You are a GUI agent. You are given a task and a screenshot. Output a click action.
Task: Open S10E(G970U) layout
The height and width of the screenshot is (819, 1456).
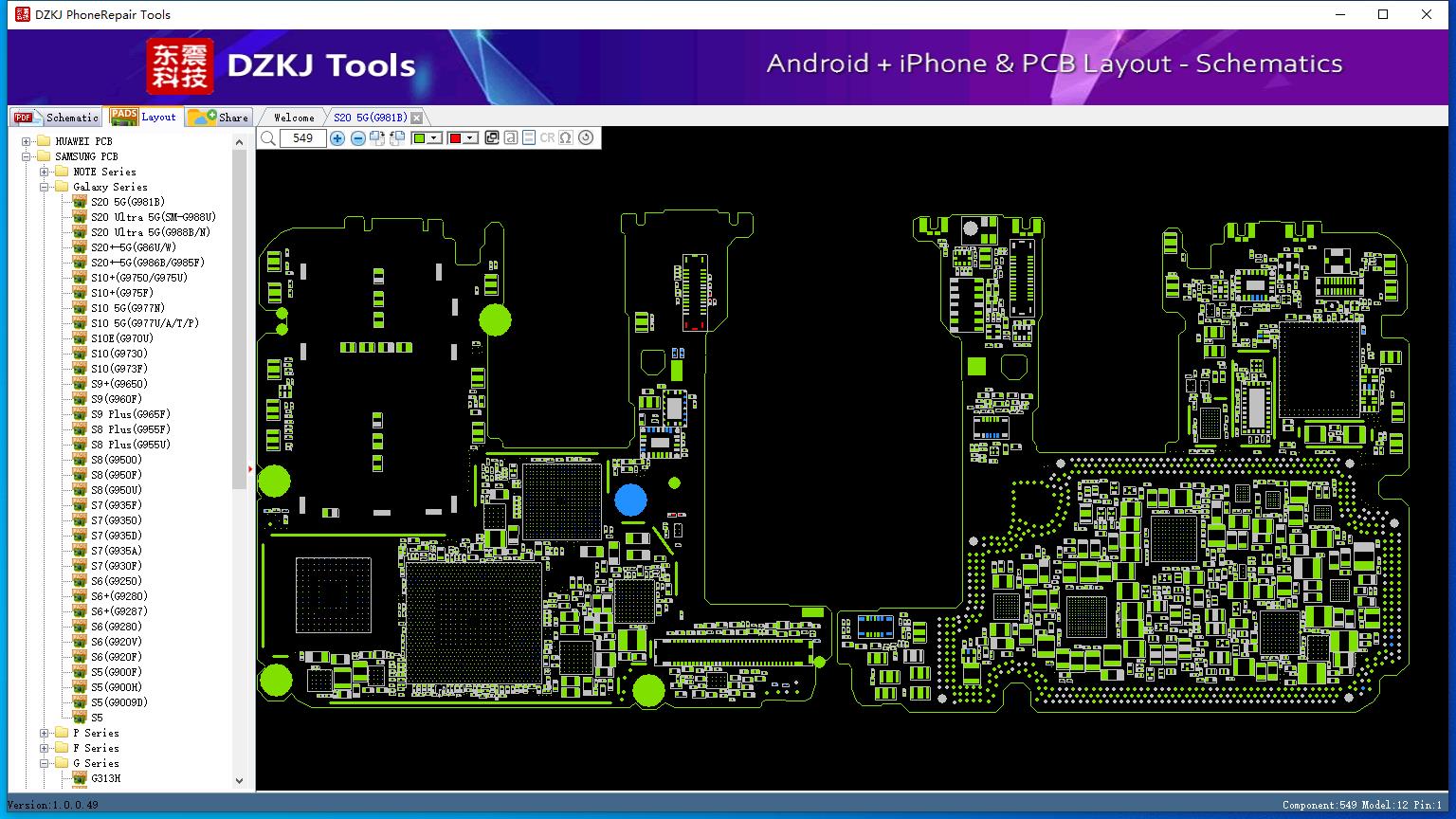(122, 338)
